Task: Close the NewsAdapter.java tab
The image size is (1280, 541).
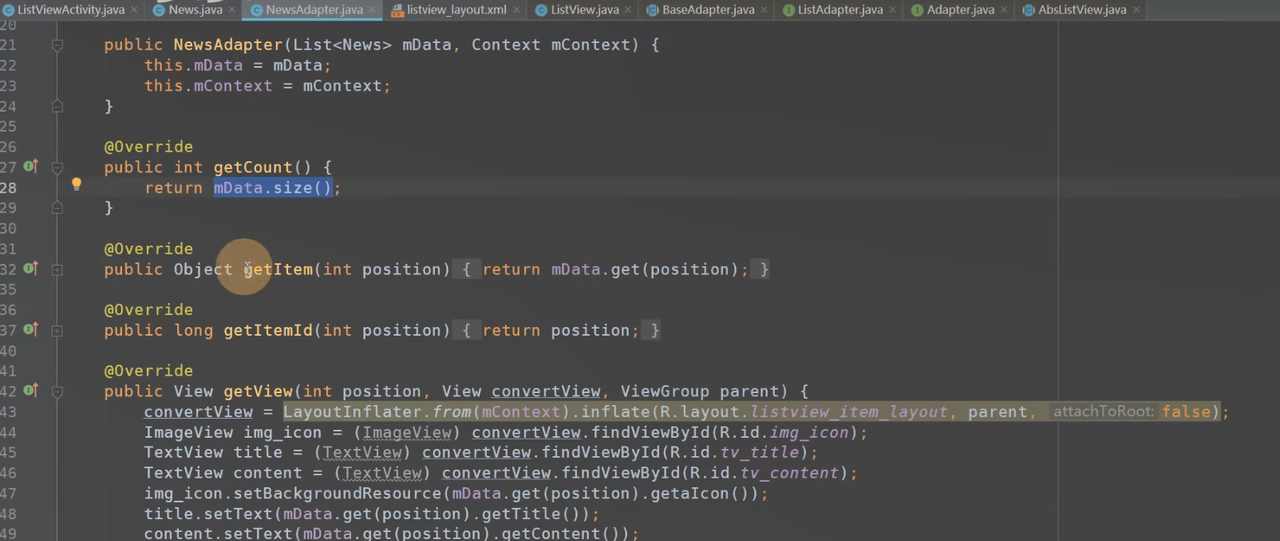Action: coord(373,10)
